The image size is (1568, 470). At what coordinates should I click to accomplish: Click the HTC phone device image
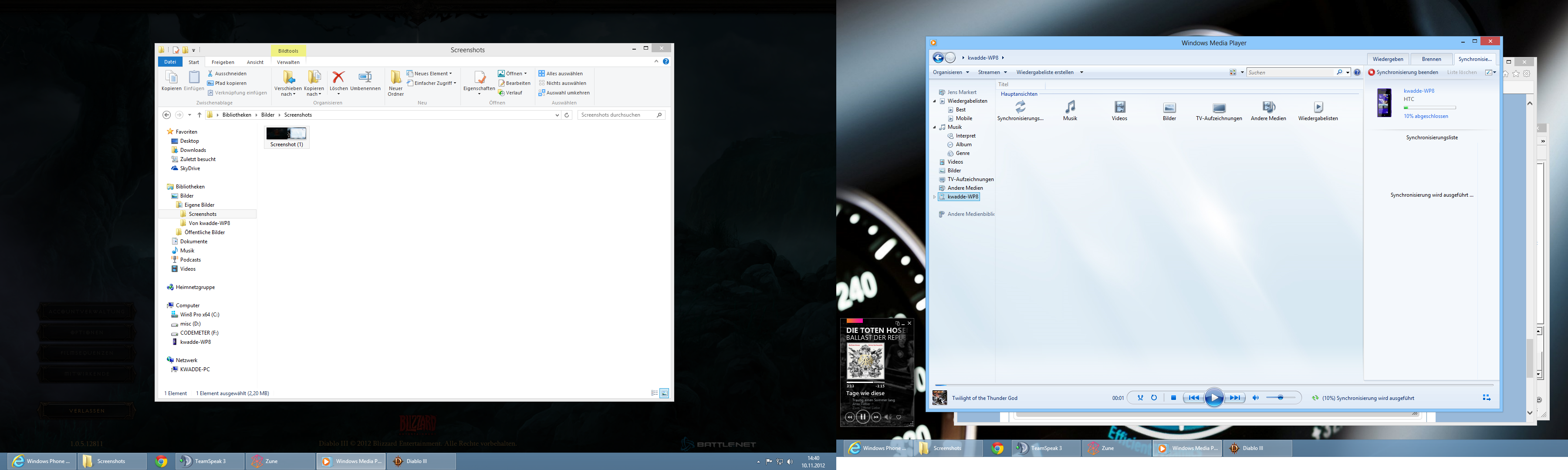(x=1384, y=102)
